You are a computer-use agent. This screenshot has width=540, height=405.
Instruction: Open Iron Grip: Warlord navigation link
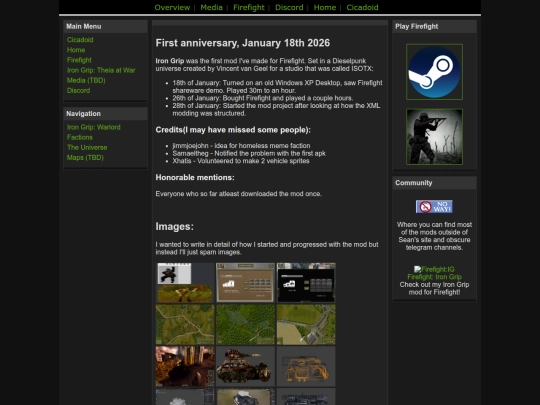click(94, 127)
